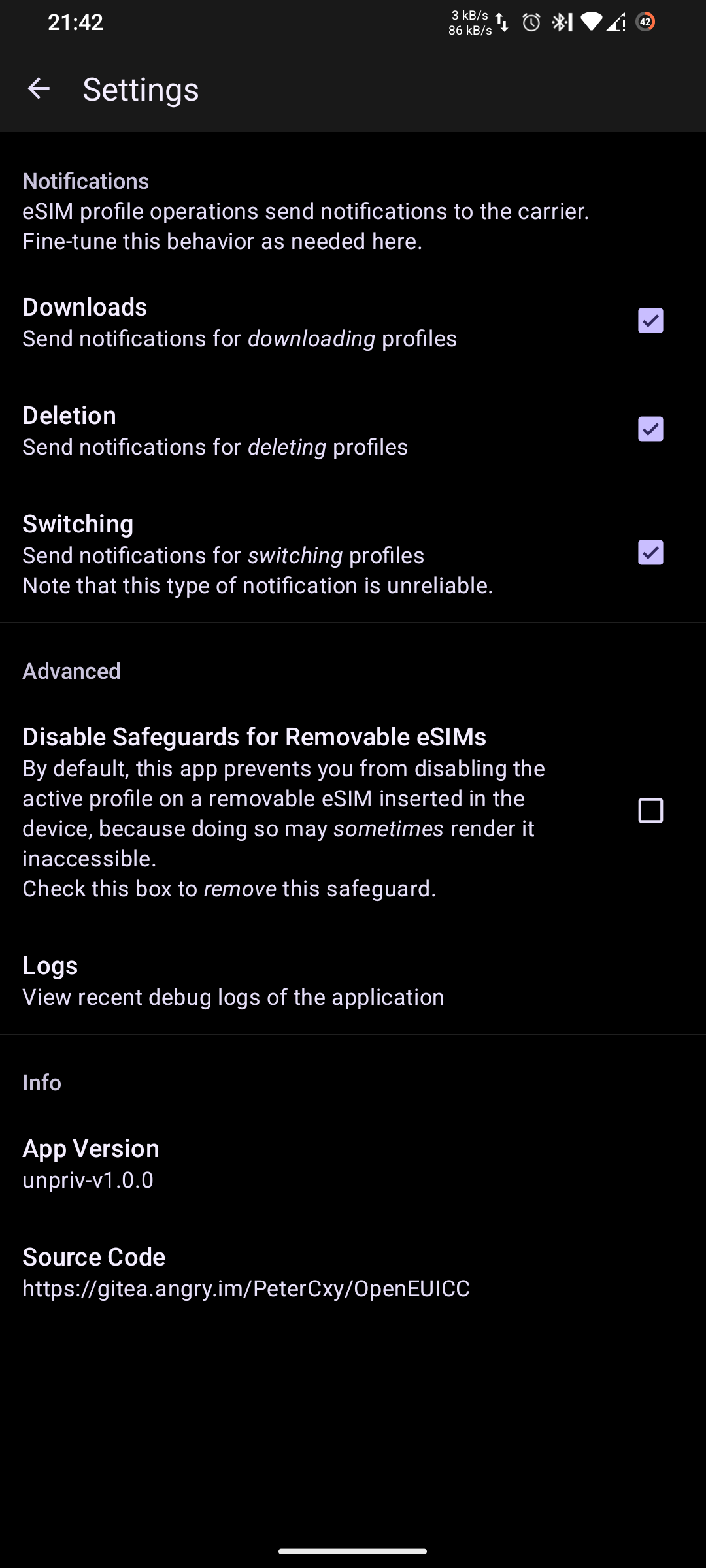
Task: Tap the Wi-Fi signal status icon
Action: [590, 22]
